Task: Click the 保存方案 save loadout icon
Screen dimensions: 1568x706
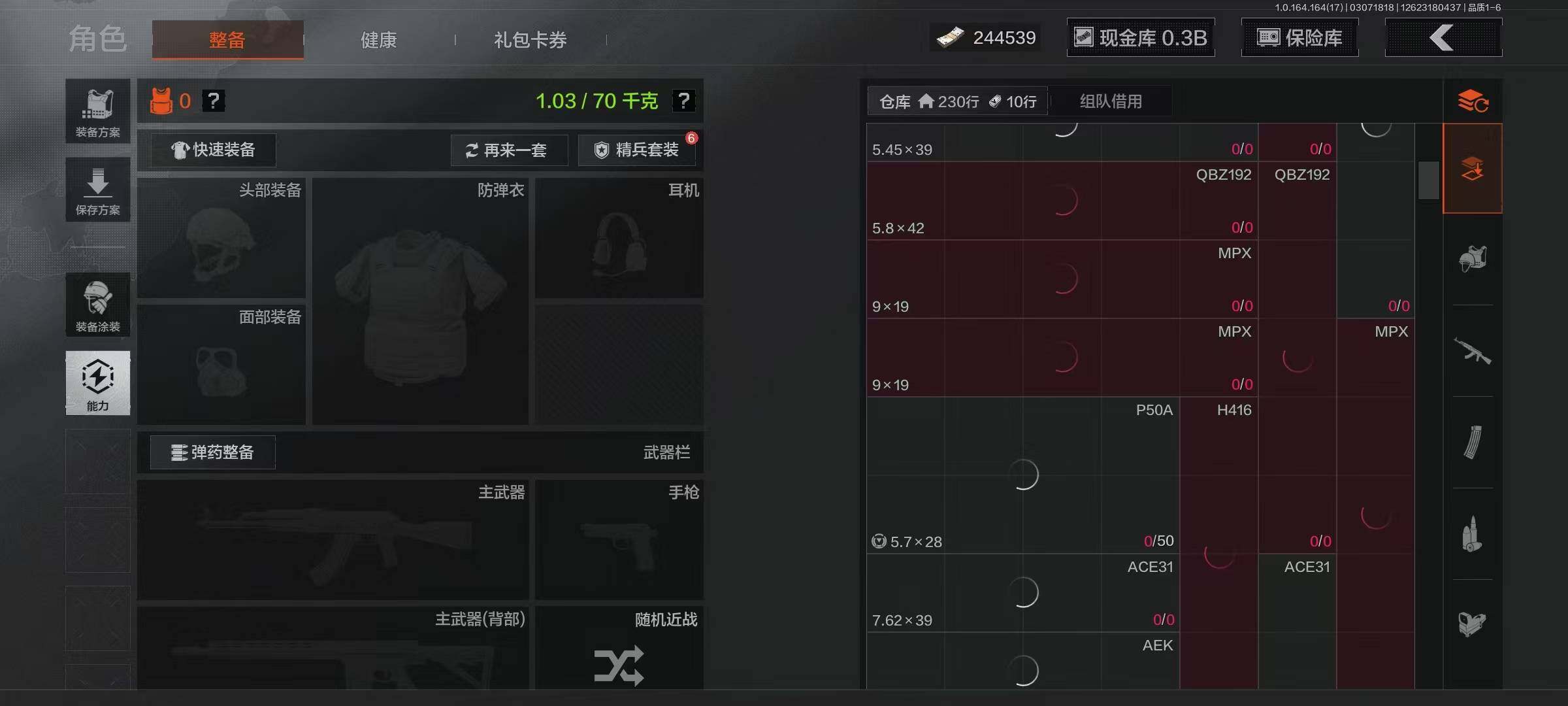Action: click(98, 190)
